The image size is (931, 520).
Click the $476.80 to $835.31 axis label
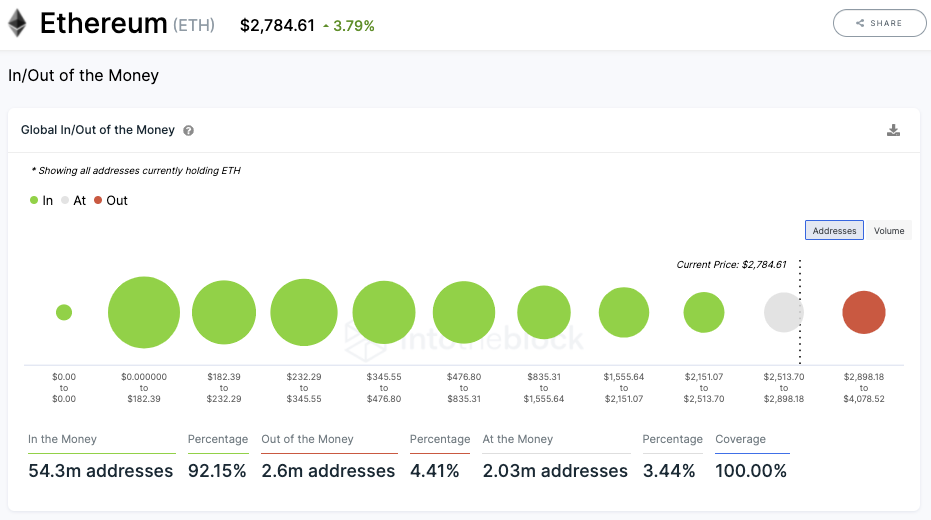(x=464, y=388)
